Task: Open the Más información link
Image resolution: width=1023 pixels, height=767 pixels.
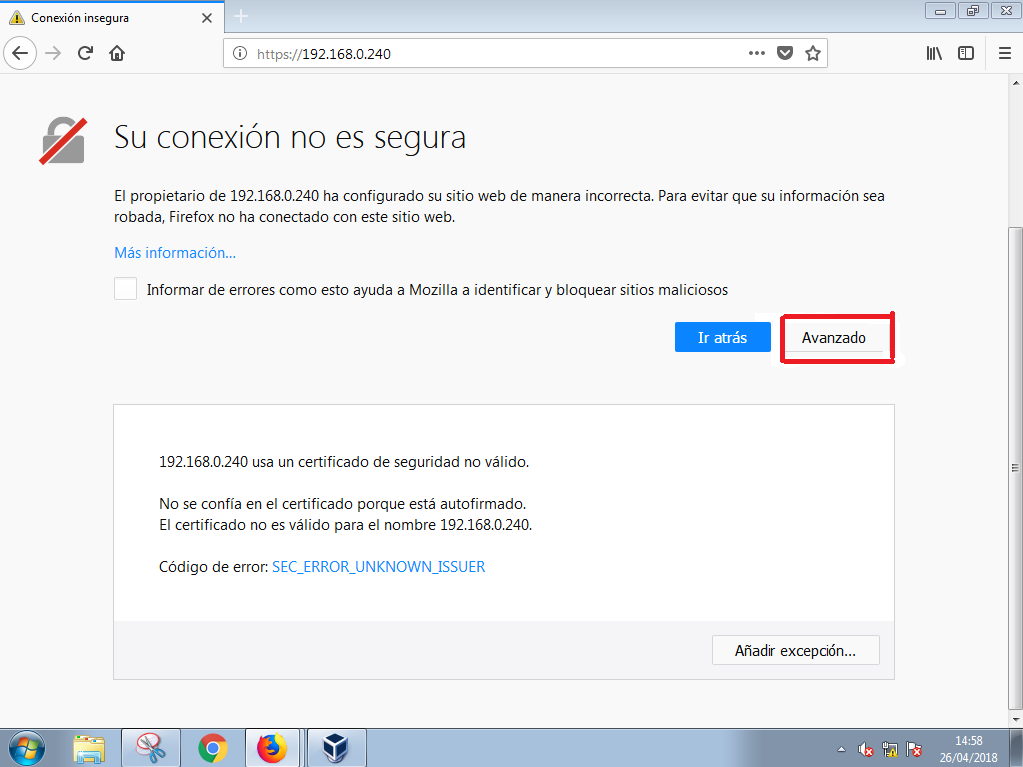Action: pos(175,253)
